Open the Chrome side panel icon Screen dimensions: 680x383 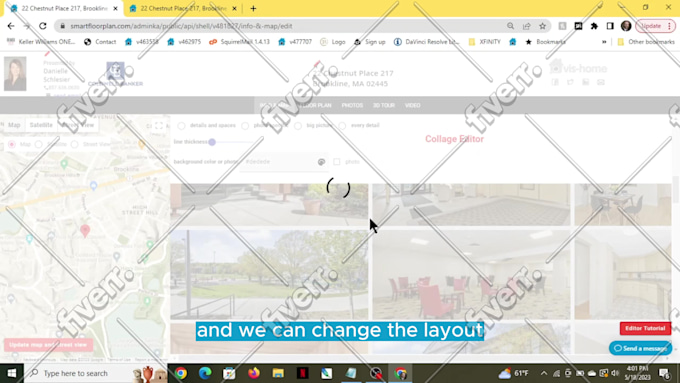click(610, 26)
